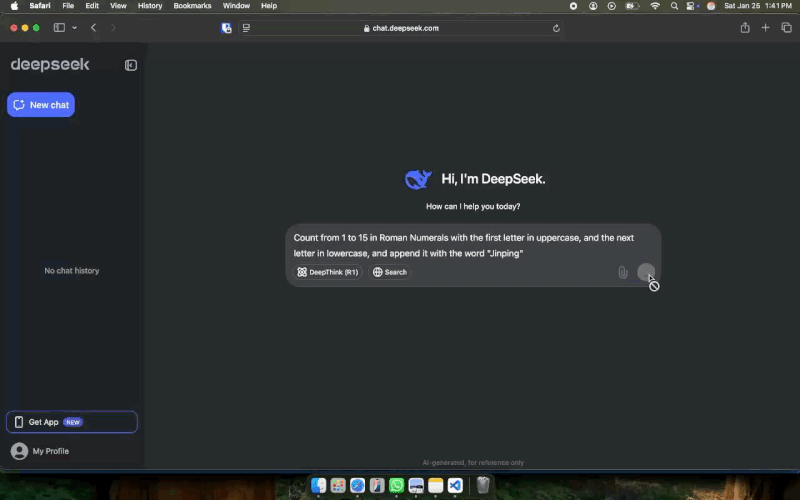Click the NEW badge on Get App
Screen dimensions: 800x500
point(73,422)
